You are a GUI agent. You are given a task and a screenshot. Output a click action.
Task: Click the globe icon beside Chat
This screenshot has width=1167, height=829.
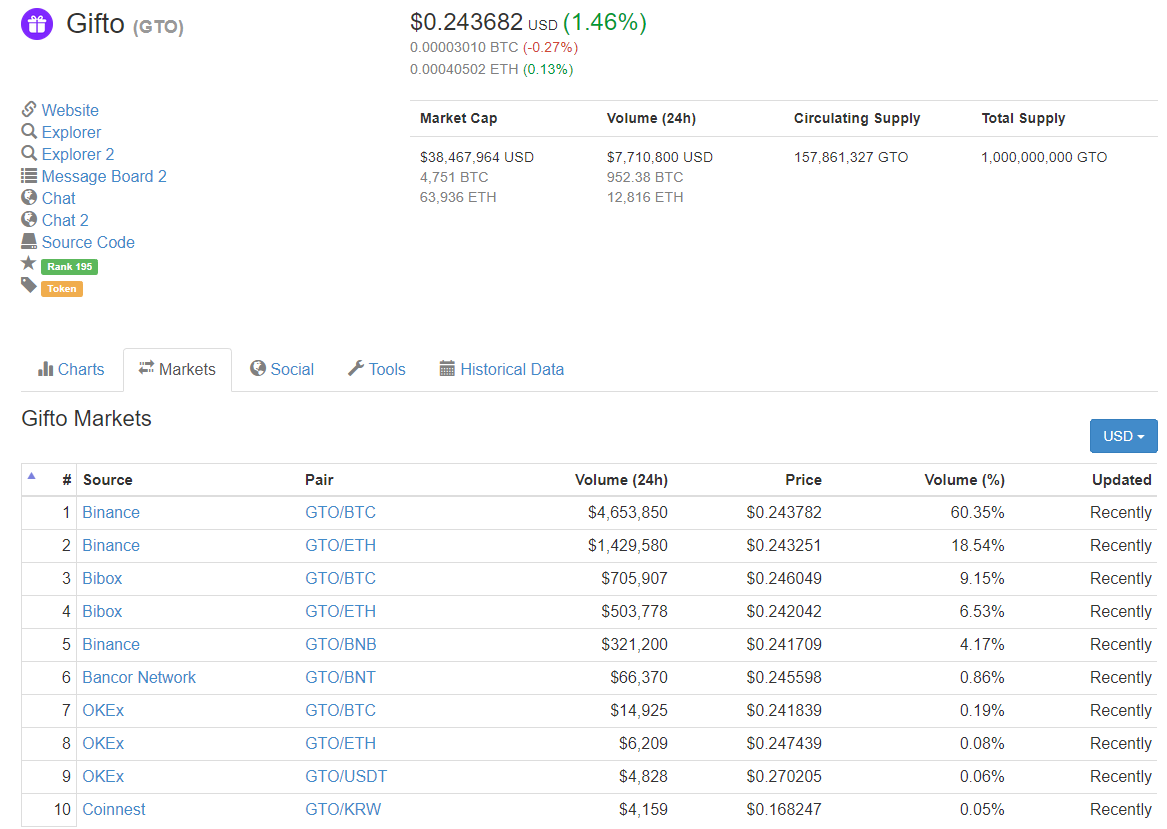(29, 197)
